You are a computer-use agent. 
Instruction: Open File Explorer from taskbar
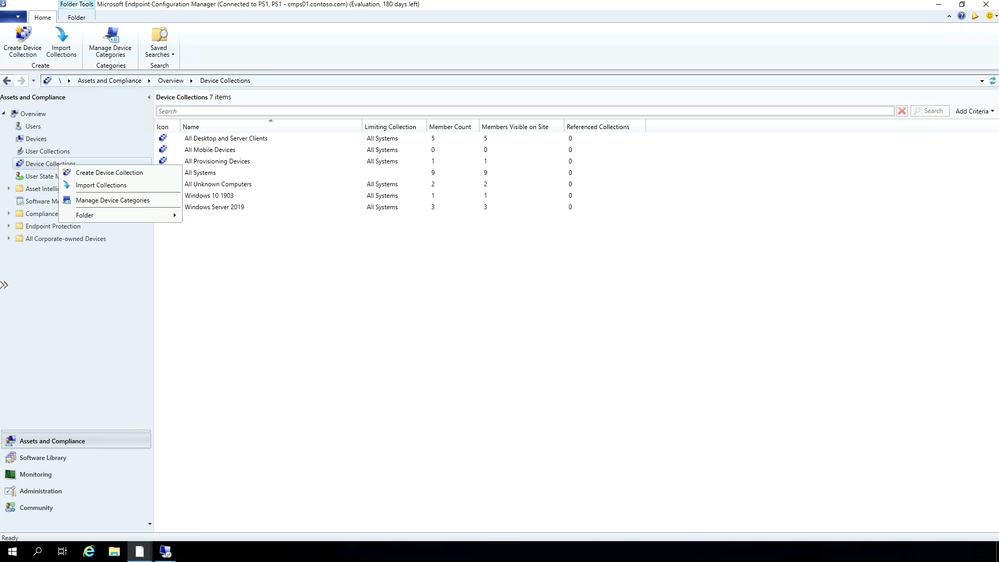[x=114, y=552]
